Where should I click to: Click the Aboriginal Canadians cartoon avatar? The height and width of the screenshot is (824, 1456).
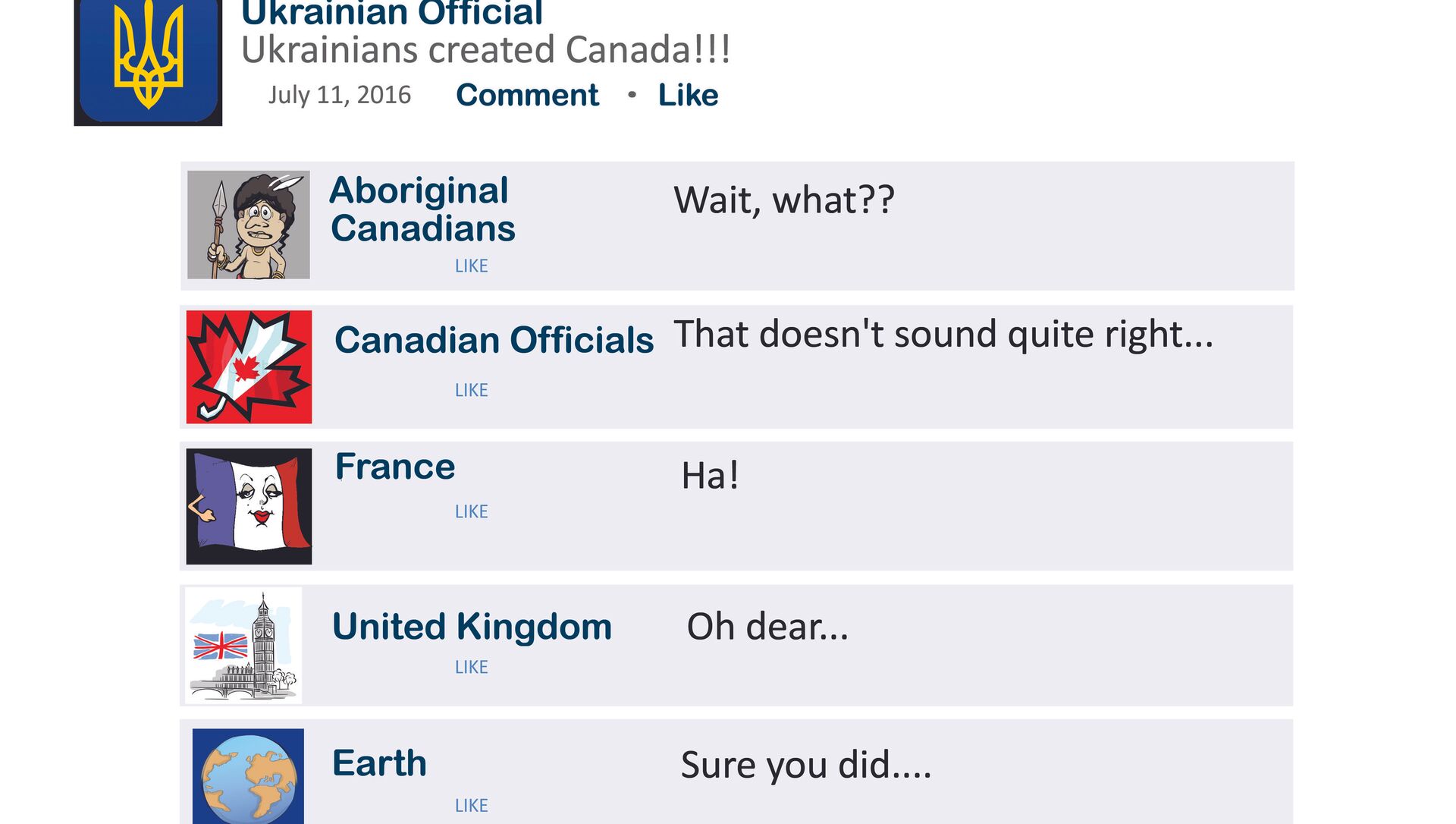[x=249, y=225]
